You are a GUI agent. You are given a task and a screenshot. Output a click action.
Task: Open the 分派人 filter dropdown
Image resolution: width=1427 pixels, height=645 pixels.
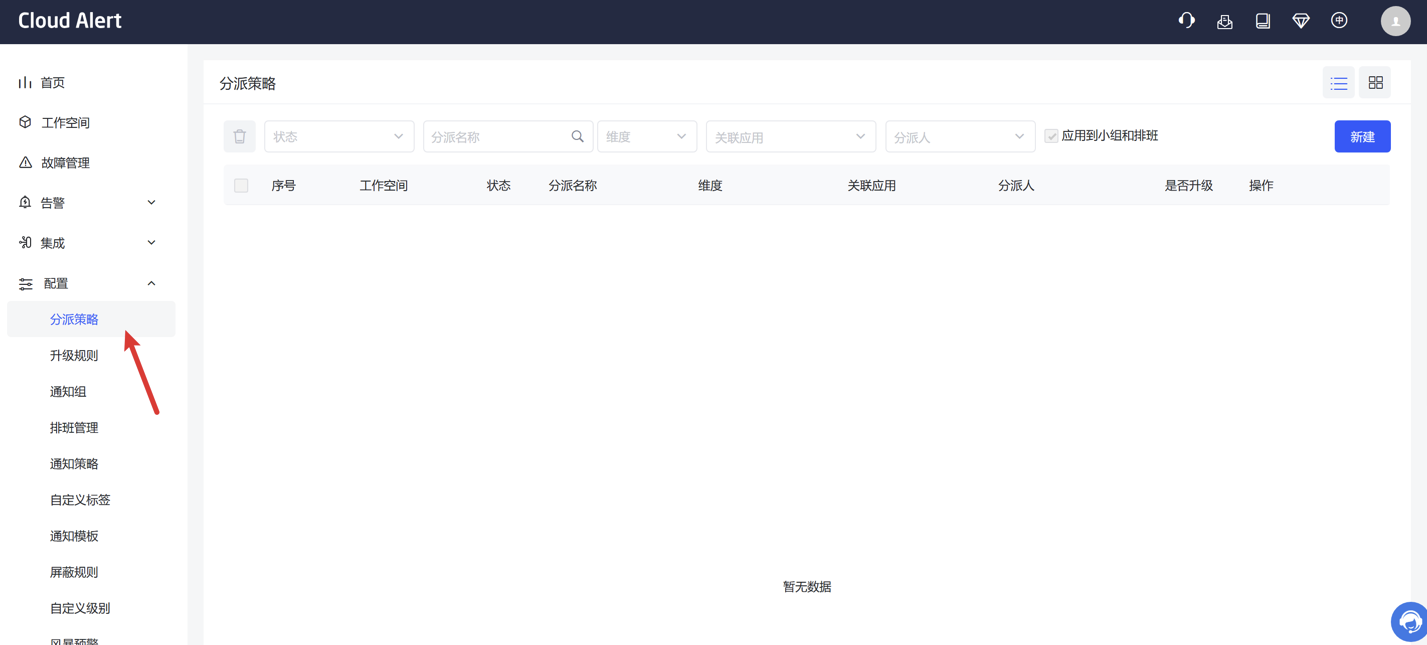tap(960, 137)
